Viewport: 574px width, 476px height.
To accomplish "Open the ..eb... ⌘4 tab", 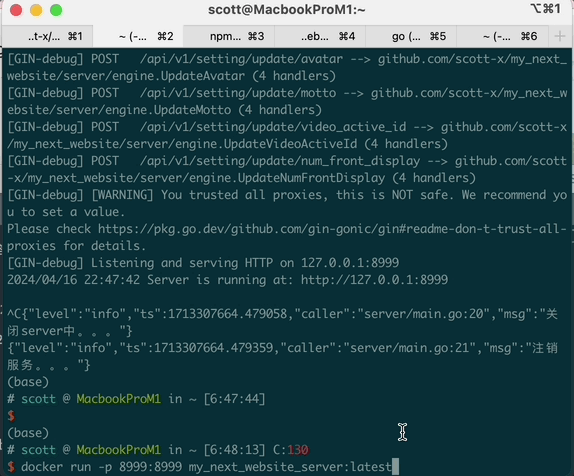I will (320, 36).
